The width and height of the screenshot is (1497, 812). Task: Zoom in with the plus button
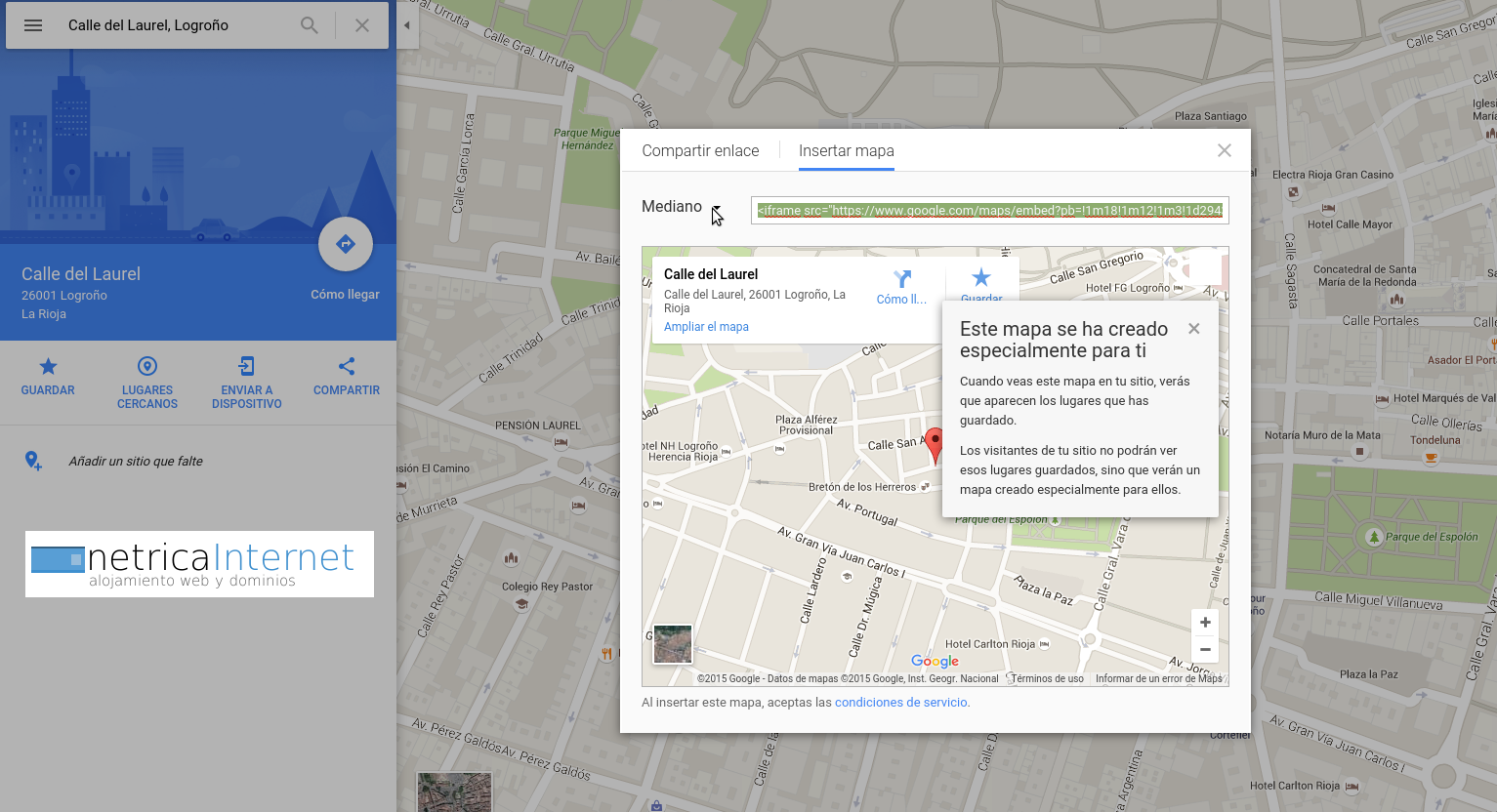pyautogui.click(x=1205, y=623)
